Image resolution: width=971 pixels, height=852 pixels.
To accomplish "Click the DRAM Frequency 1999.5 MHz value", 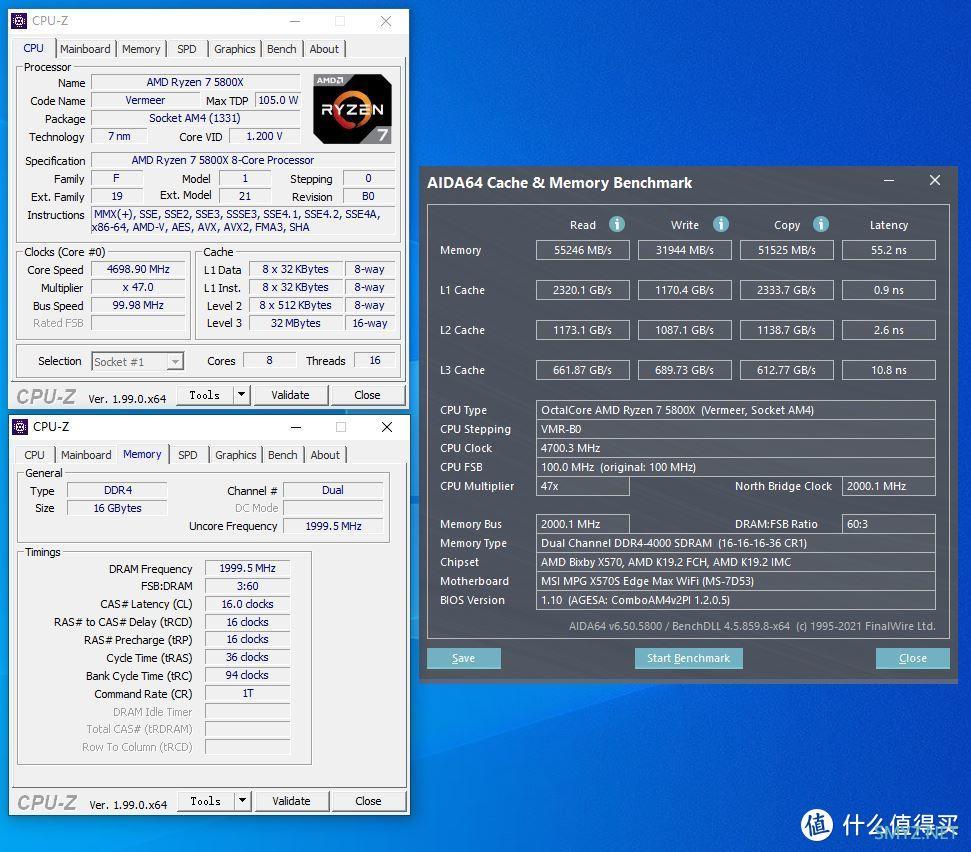I will coord(248,568).
